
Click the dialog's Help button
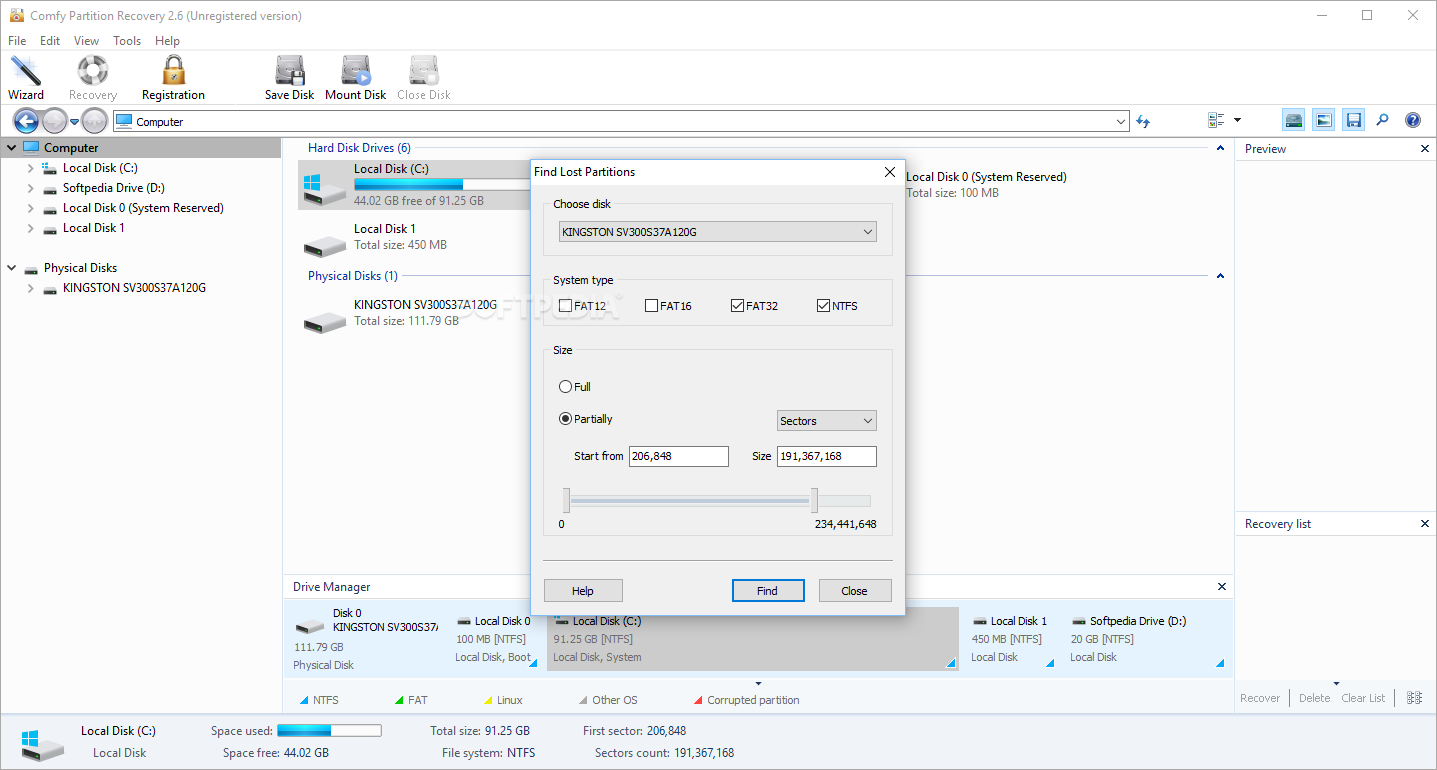(x=583, y=590)
